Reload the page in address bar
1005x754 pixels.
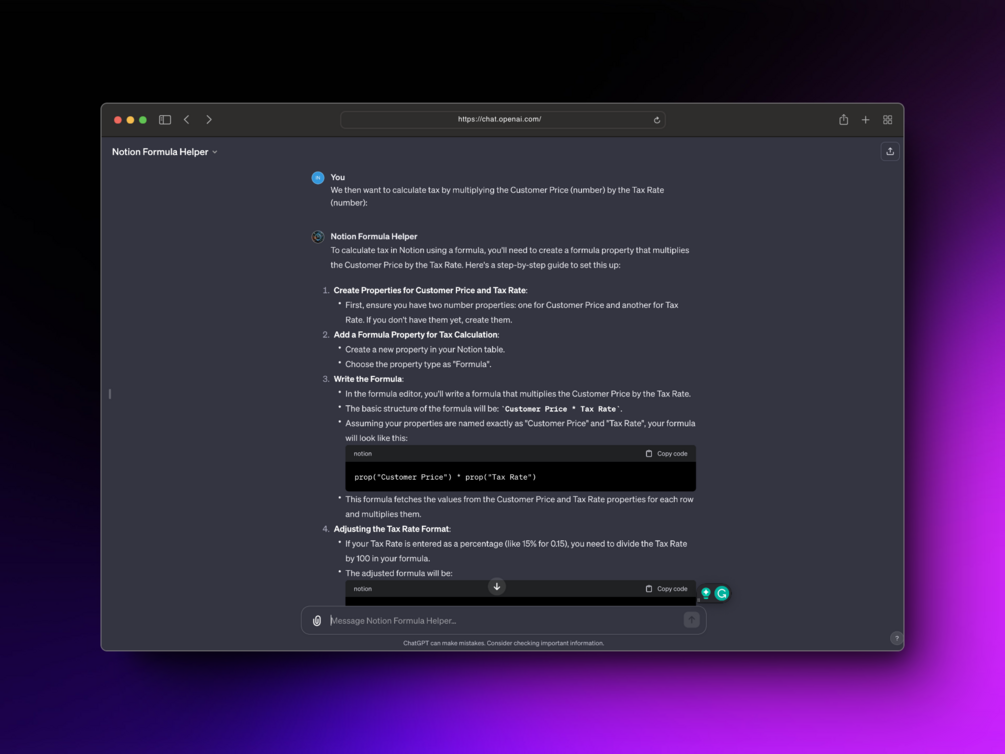tap(656, 120)
